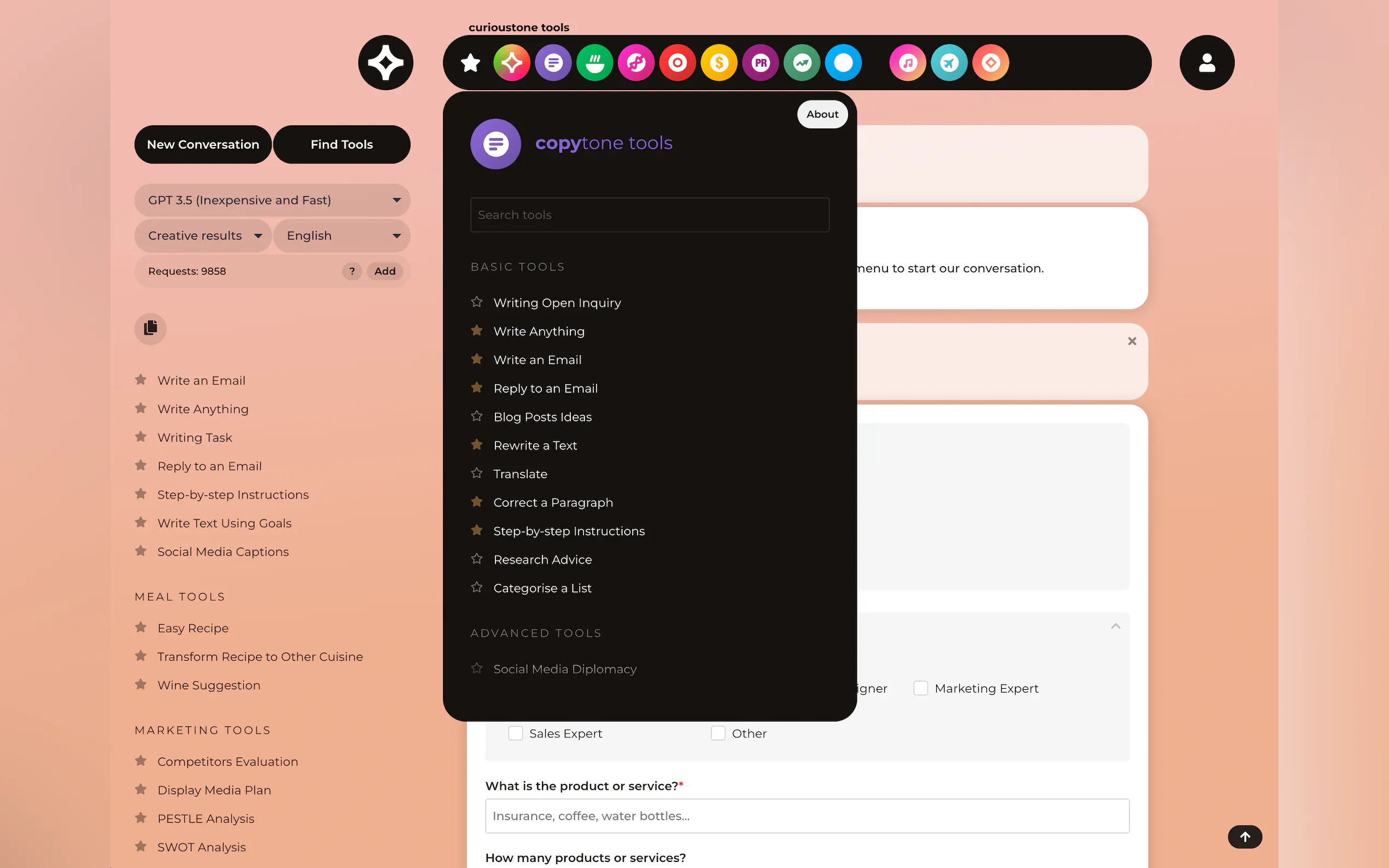Tick the Sales Expert checkbox
Image resolution: width=1389 pixels, height=868 pixels.
tap(515, 733)
